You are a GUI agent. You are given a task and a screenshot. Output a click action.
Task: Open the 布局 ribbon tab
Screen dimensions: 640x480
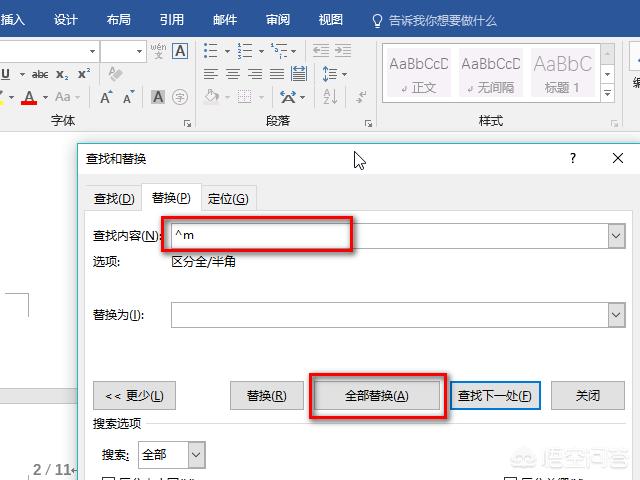(x=118, y=20)
